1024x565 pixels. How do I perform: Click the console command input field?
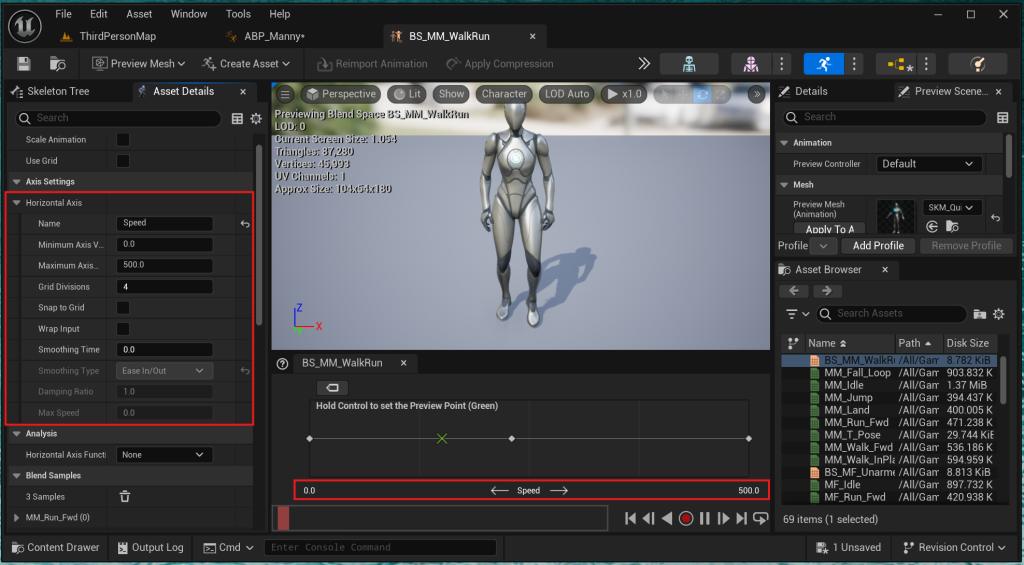pyautogui.click(x=380, y=547)
